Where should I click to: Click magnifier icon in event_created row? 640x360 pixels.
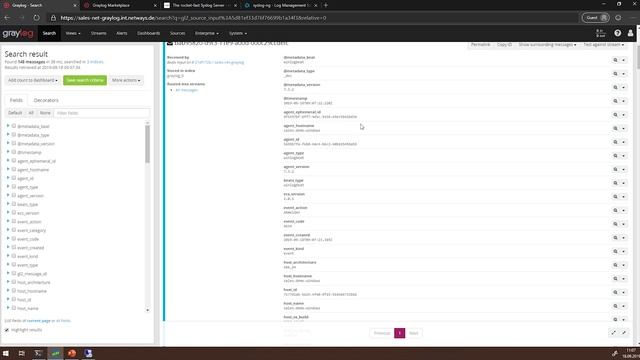click(615, 238)
